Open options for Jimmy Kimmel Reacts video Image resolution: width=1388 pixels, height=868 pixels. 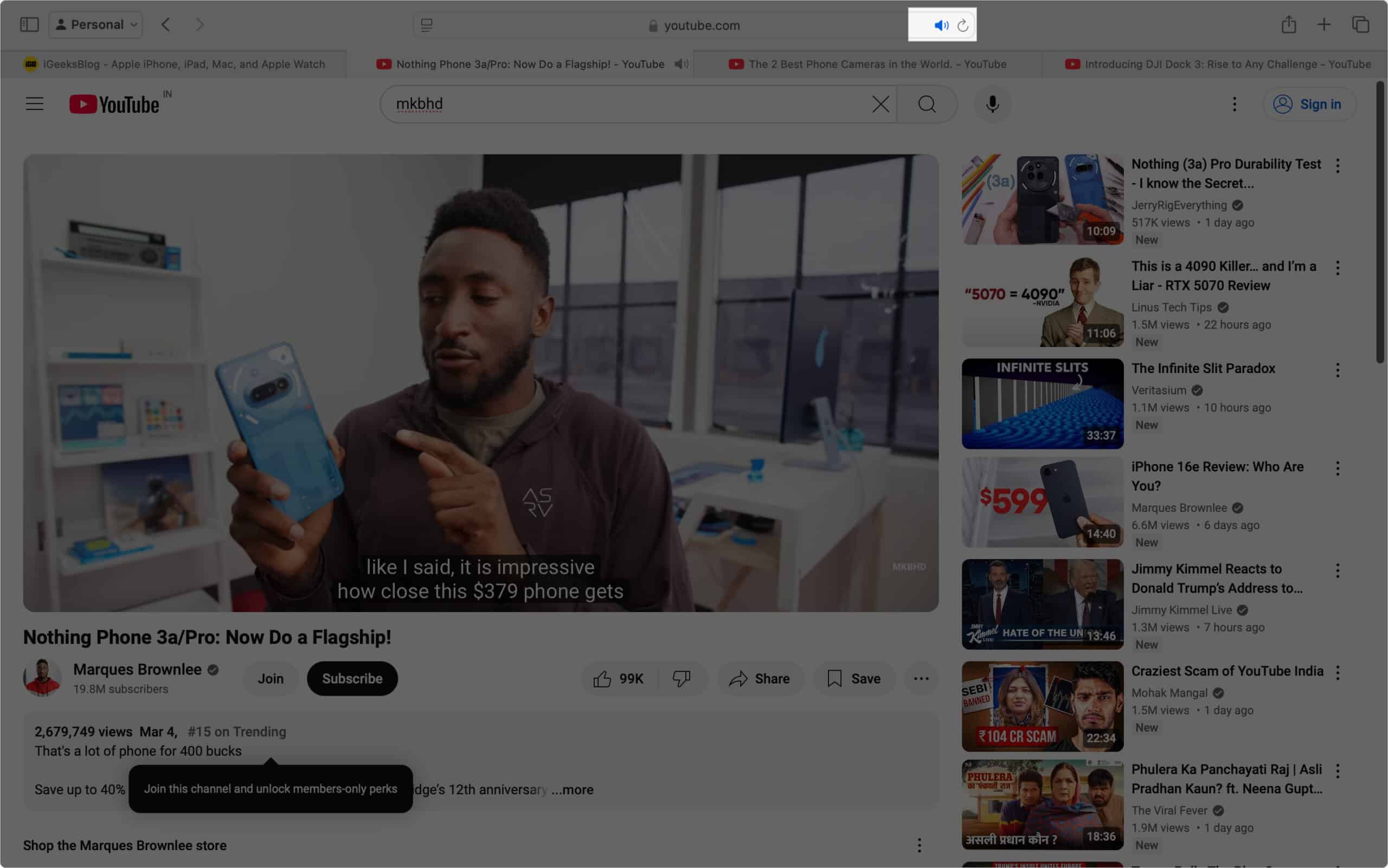pyautogui.click(x=1338, y=571)
